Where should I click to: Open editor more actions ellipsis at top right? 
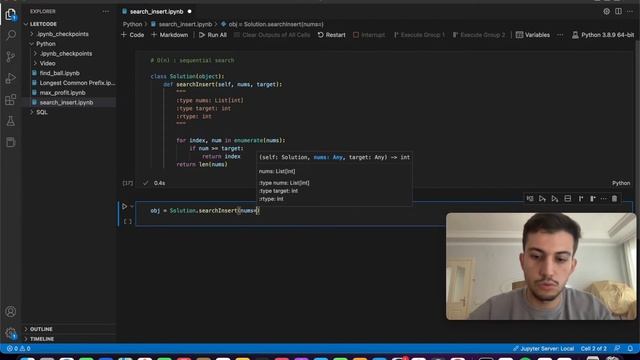pos(630,11)
